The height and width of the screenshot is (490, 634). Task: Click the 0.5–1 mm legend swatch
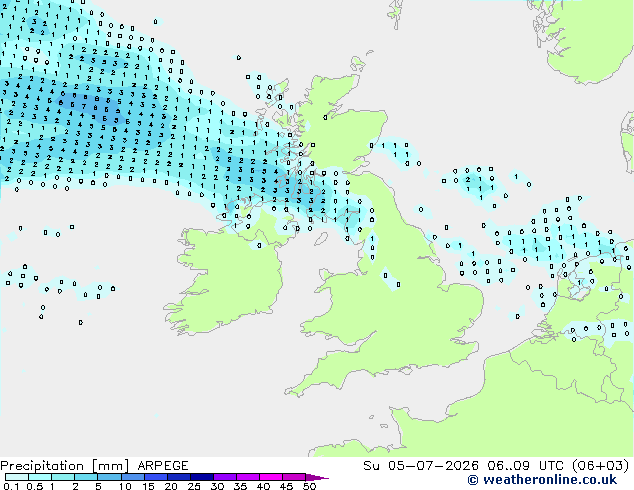point(40,477)
